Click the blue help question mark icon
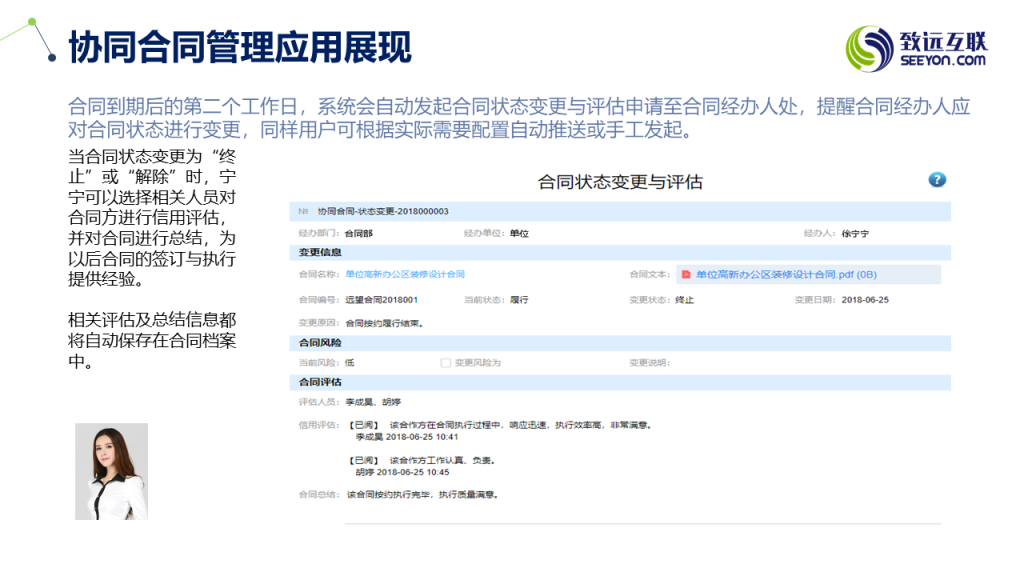Screen dimensions: 1024x576 pyautogui.click(x=936, y=180)
